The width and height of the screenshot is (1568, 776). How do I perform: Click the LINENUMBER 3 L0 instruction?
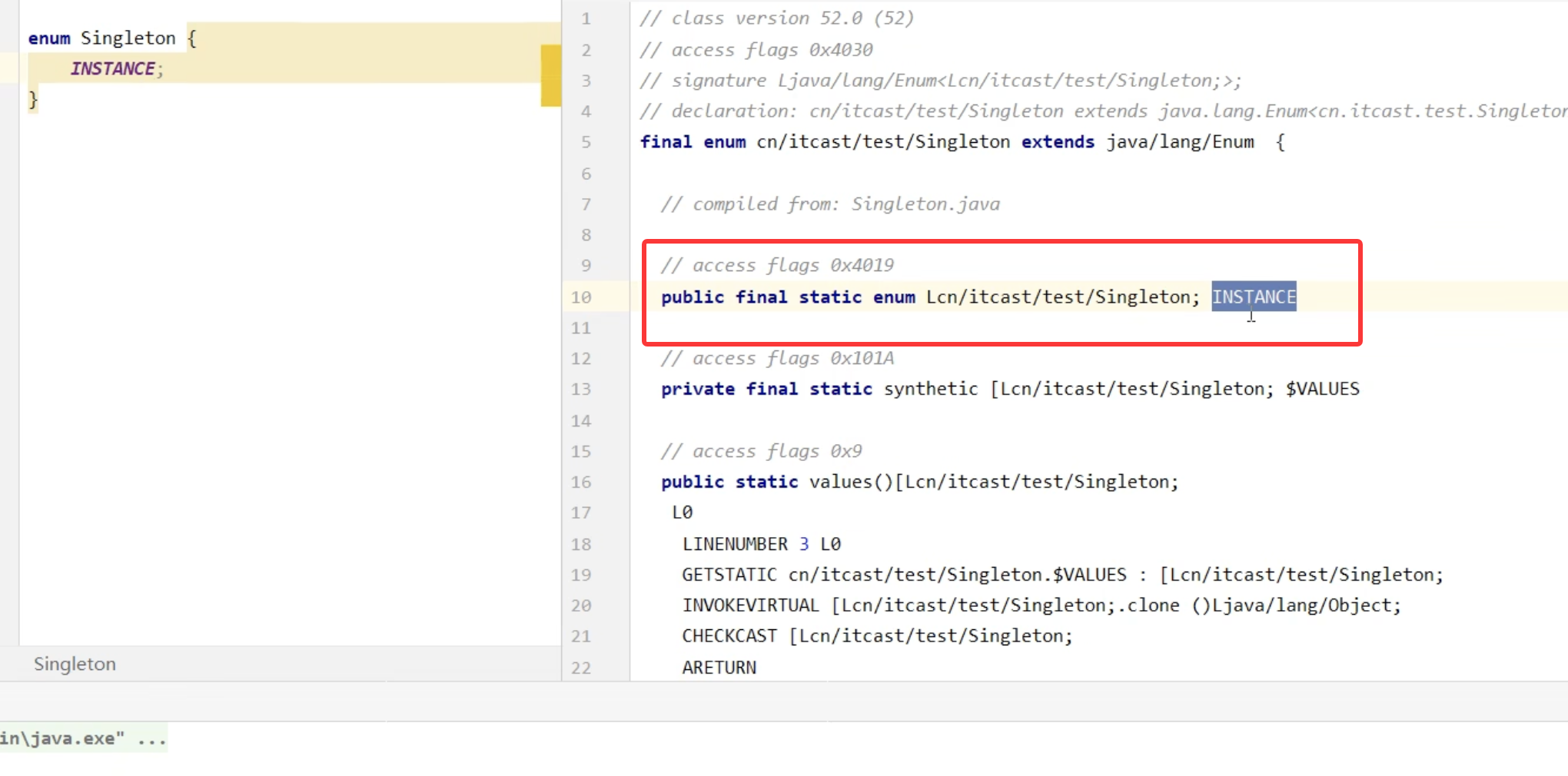point(761,544)
